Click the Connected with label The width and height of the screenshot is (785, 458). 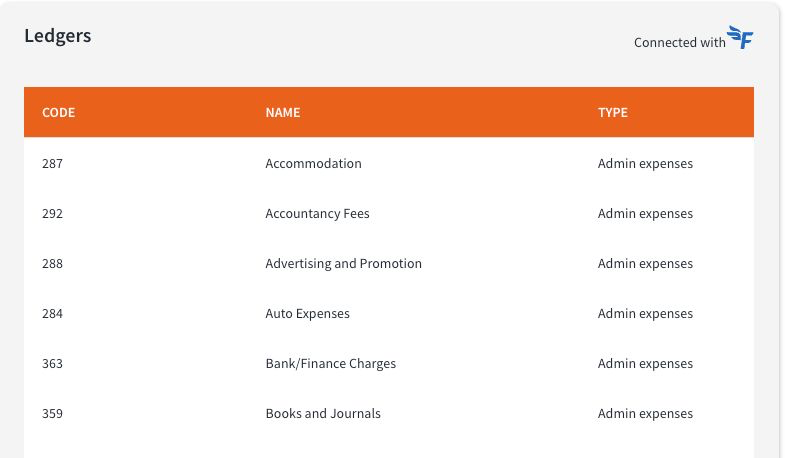tap(679, 43)
